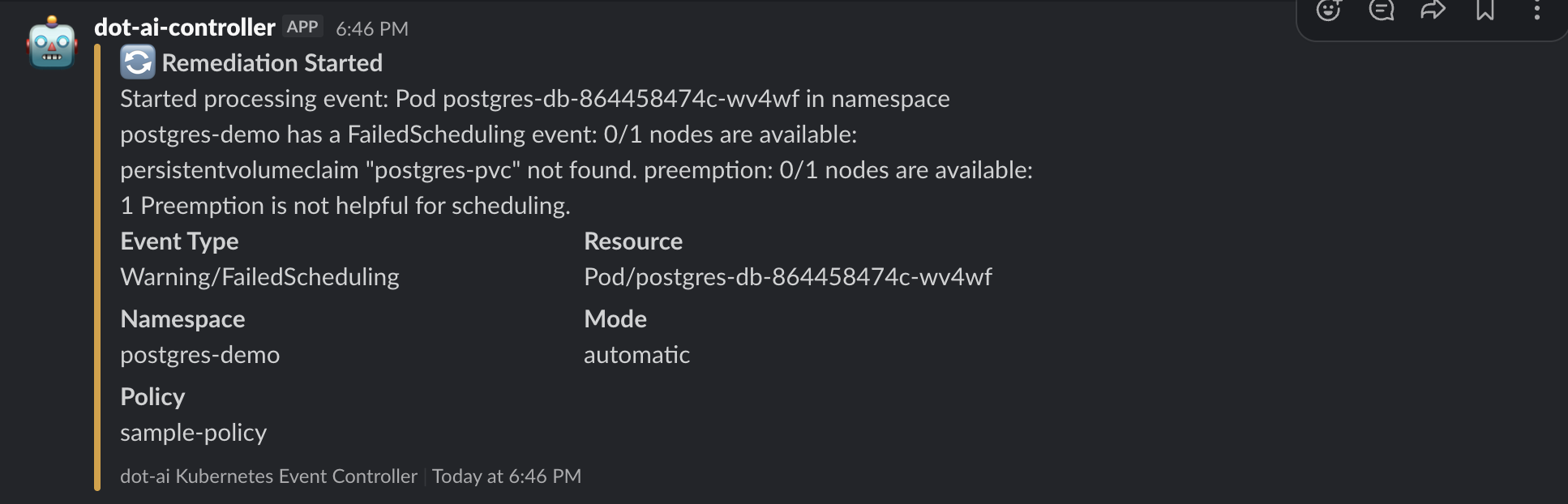Click the Today at 6:46 PM footer timestamp

coord(506,476)
